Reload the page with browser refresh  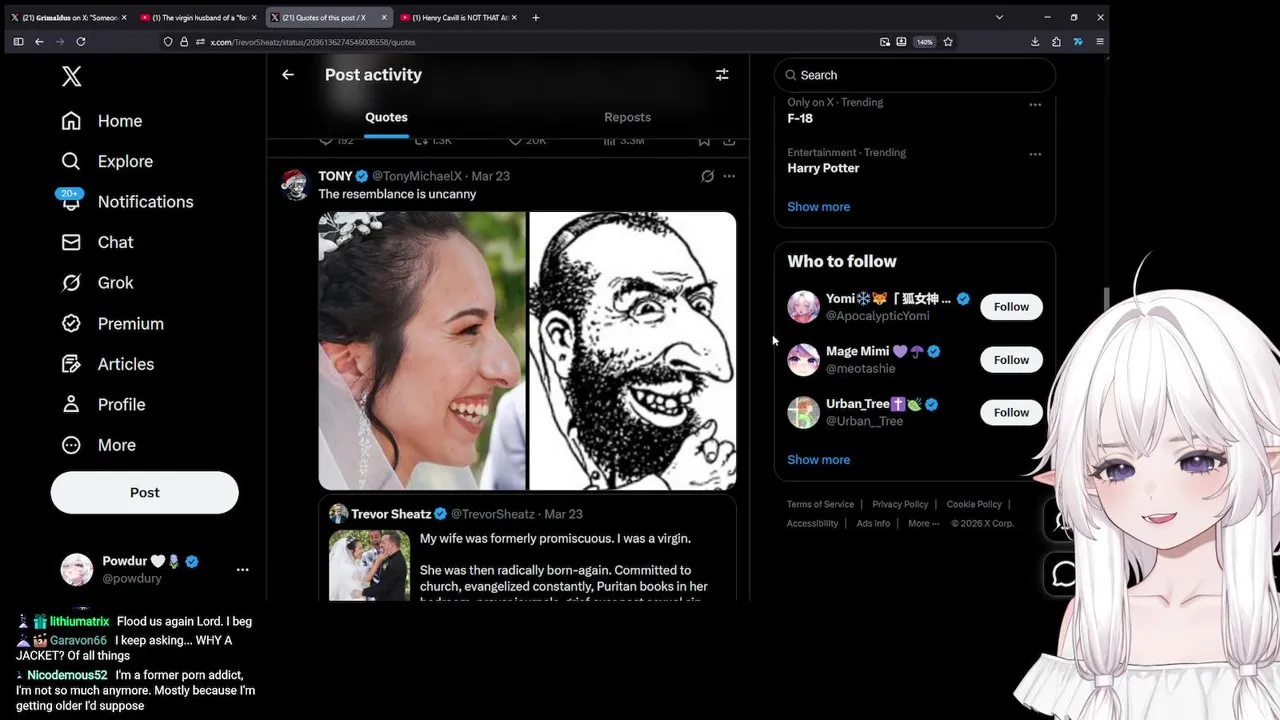click(81, 42)
